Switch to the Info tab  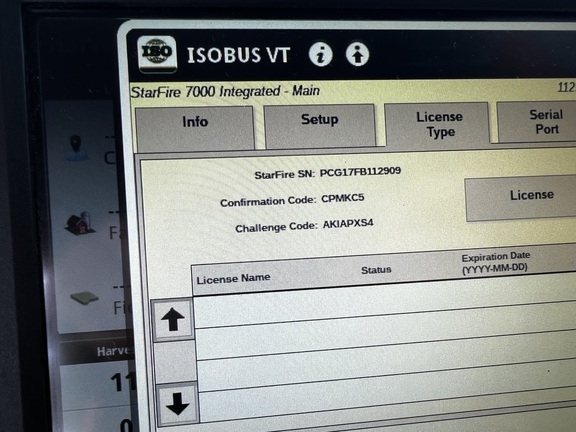[x=195, y=128]
